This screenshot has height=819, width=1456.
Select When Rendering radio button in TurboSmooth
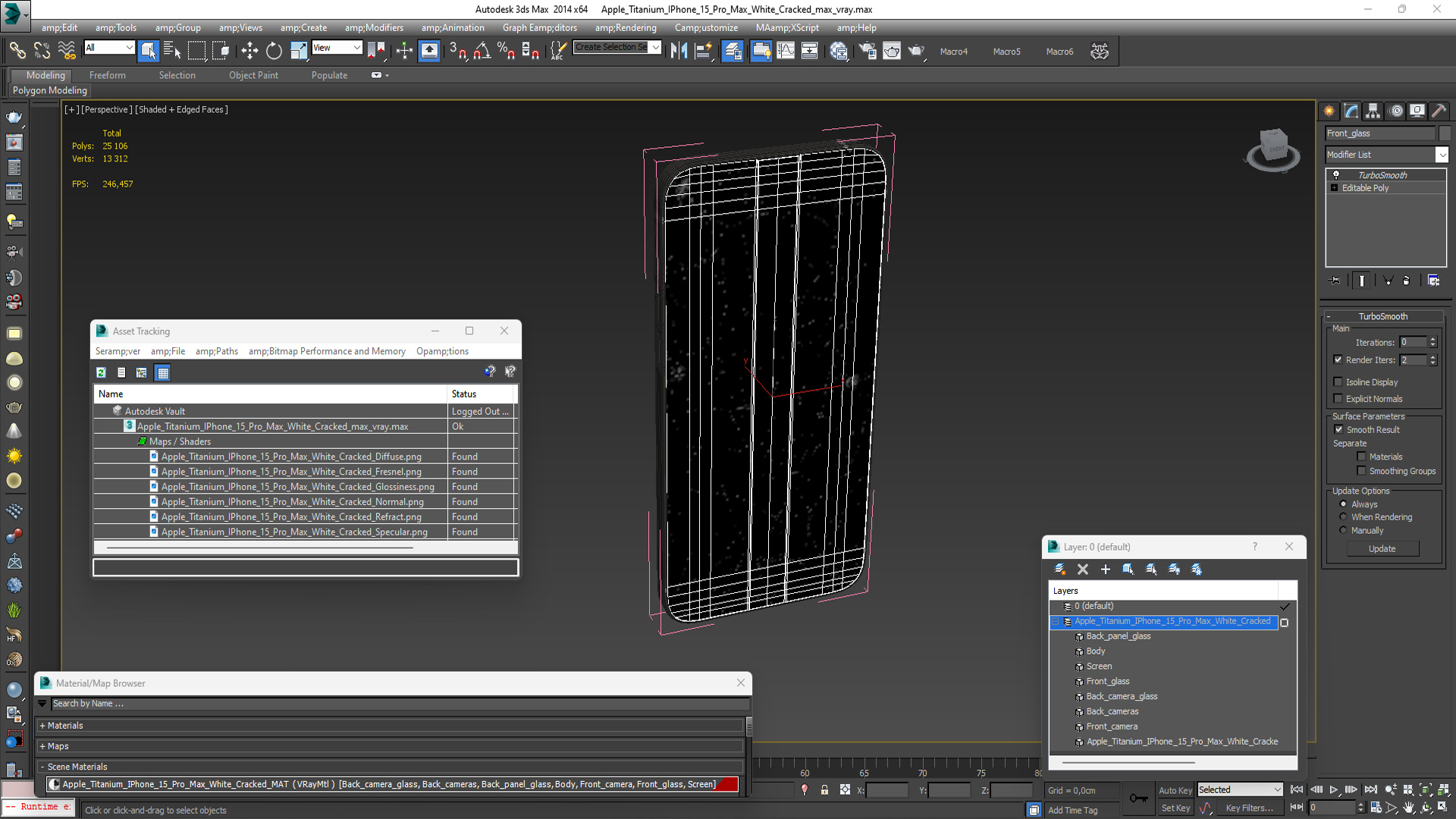click(x=1343, y=517)
